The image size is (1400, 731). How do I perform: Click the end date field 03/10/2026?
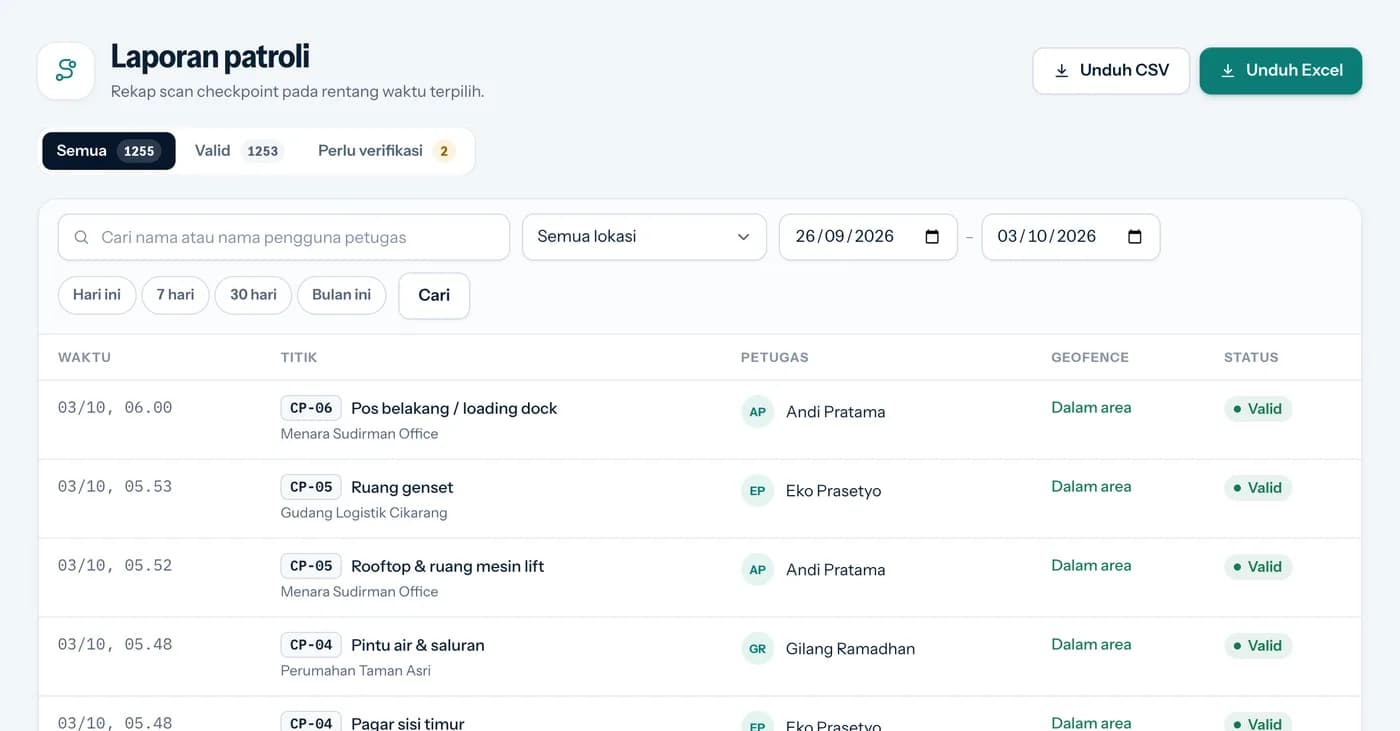[x=1071, y=237]
